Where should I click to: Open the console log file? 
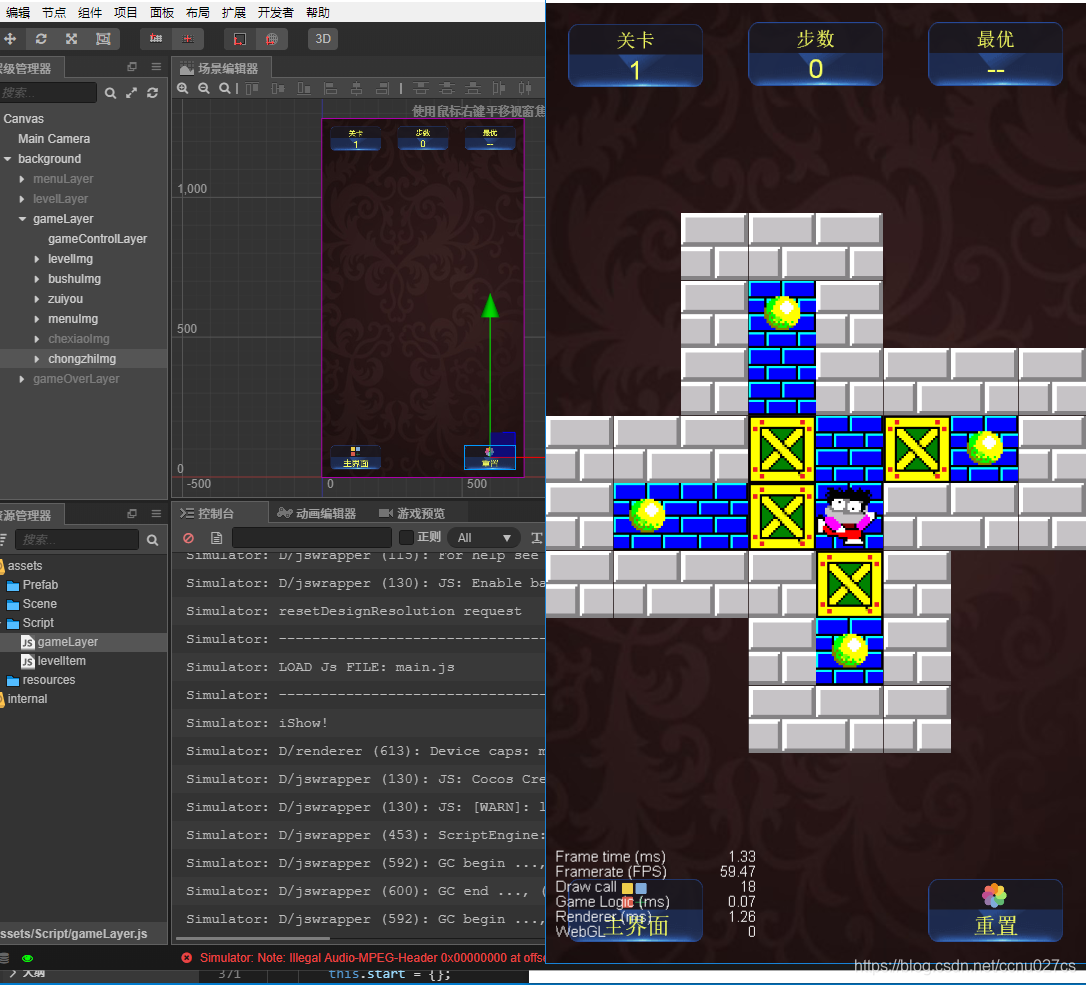[216, 538]
